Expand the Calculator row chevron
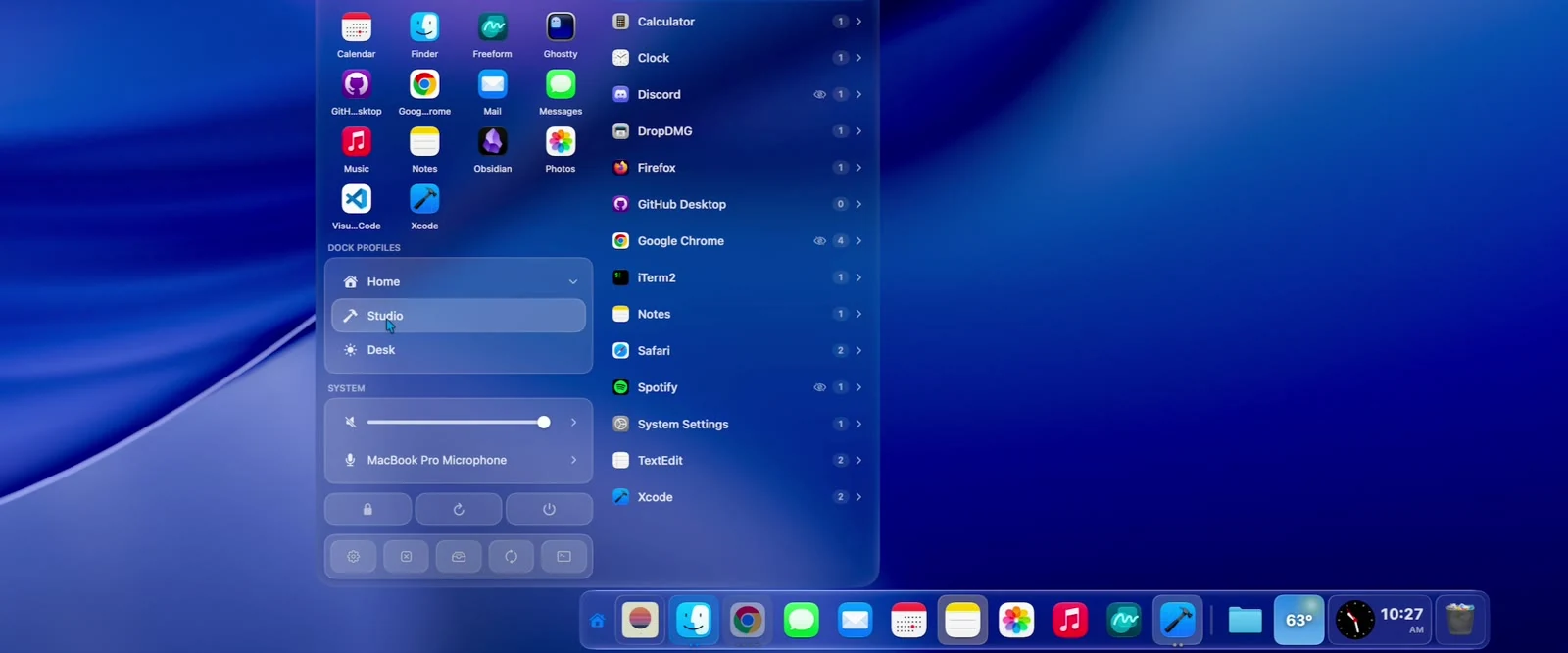 858,22
